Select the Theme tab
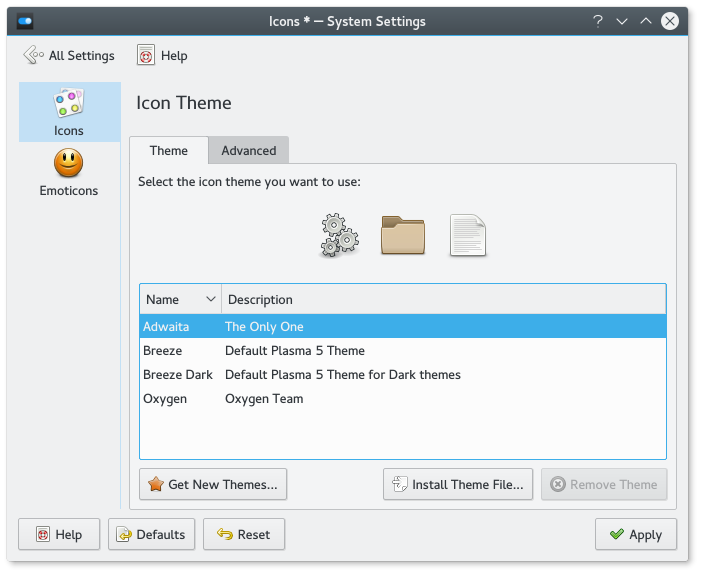Image resolution: width=701 pixels, height=574 pixels. click(169, 151)
